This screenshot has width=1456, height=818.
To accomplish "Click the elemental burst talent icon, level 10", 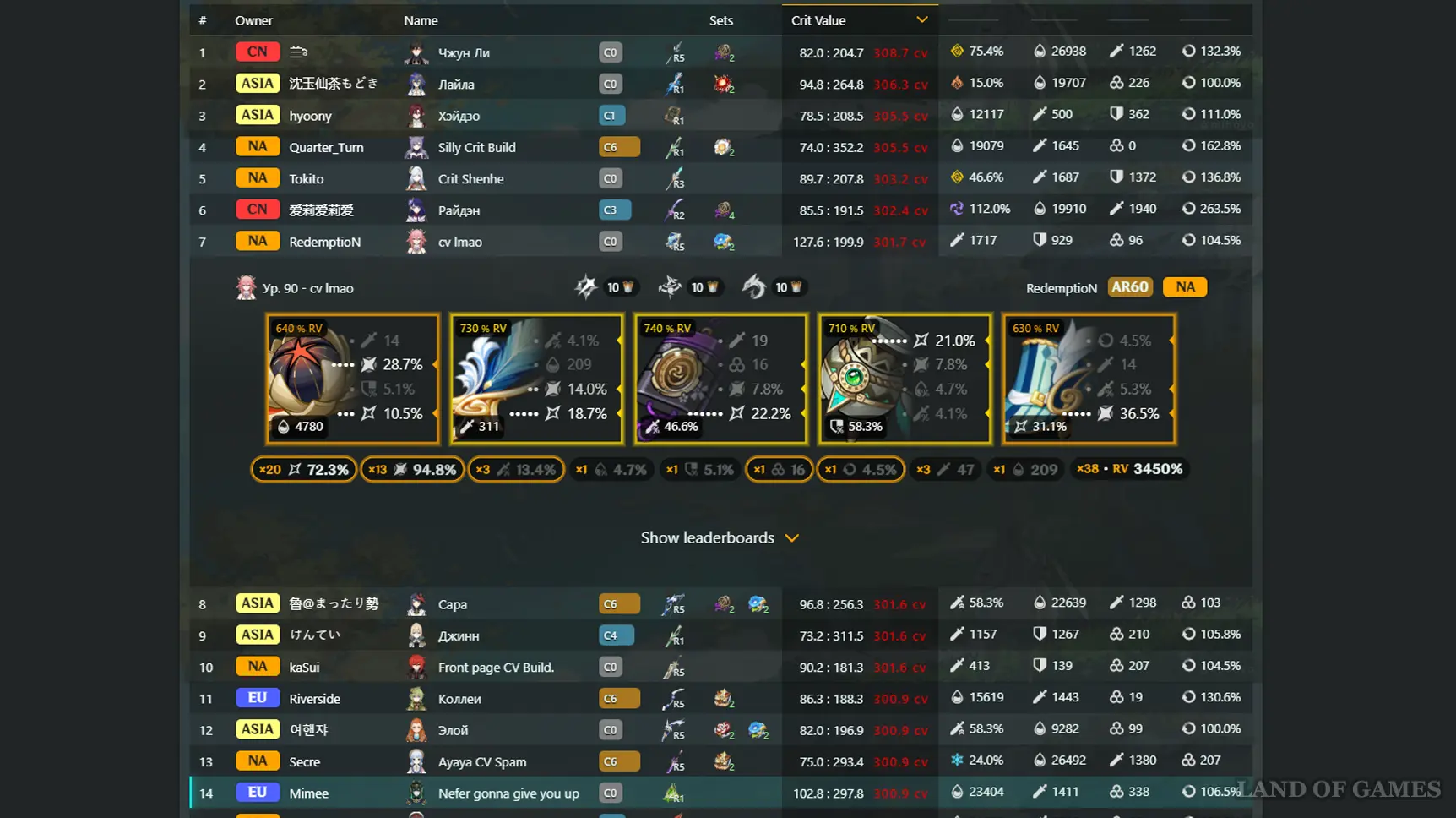I will click(754, 287).
